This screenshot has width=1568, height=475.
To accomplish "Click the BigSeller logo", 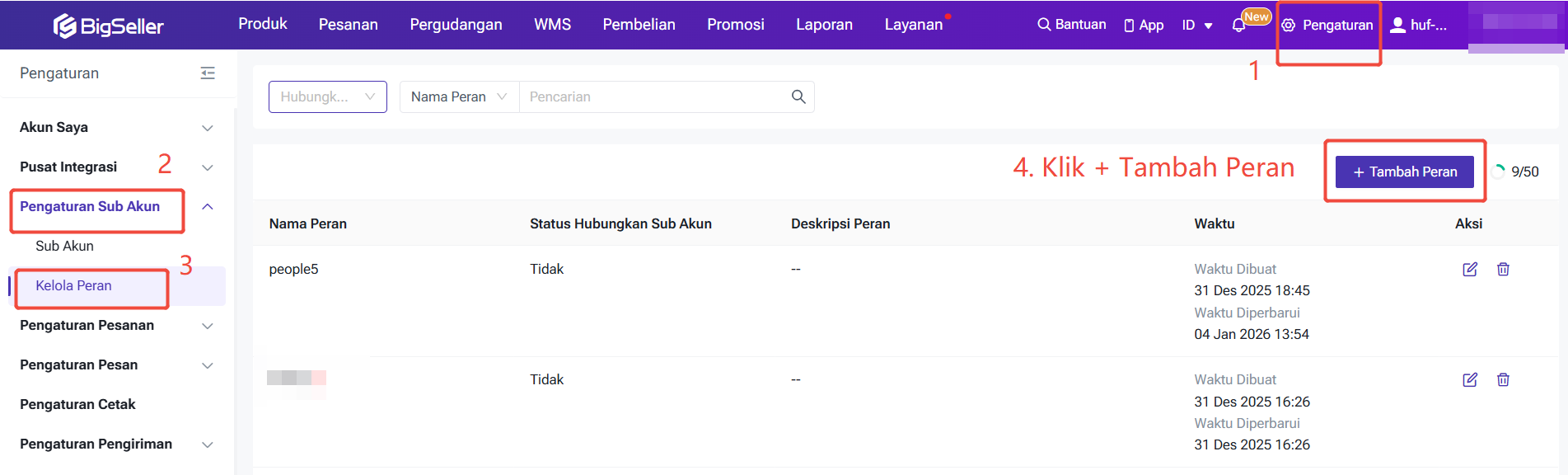I will point(109,26).
